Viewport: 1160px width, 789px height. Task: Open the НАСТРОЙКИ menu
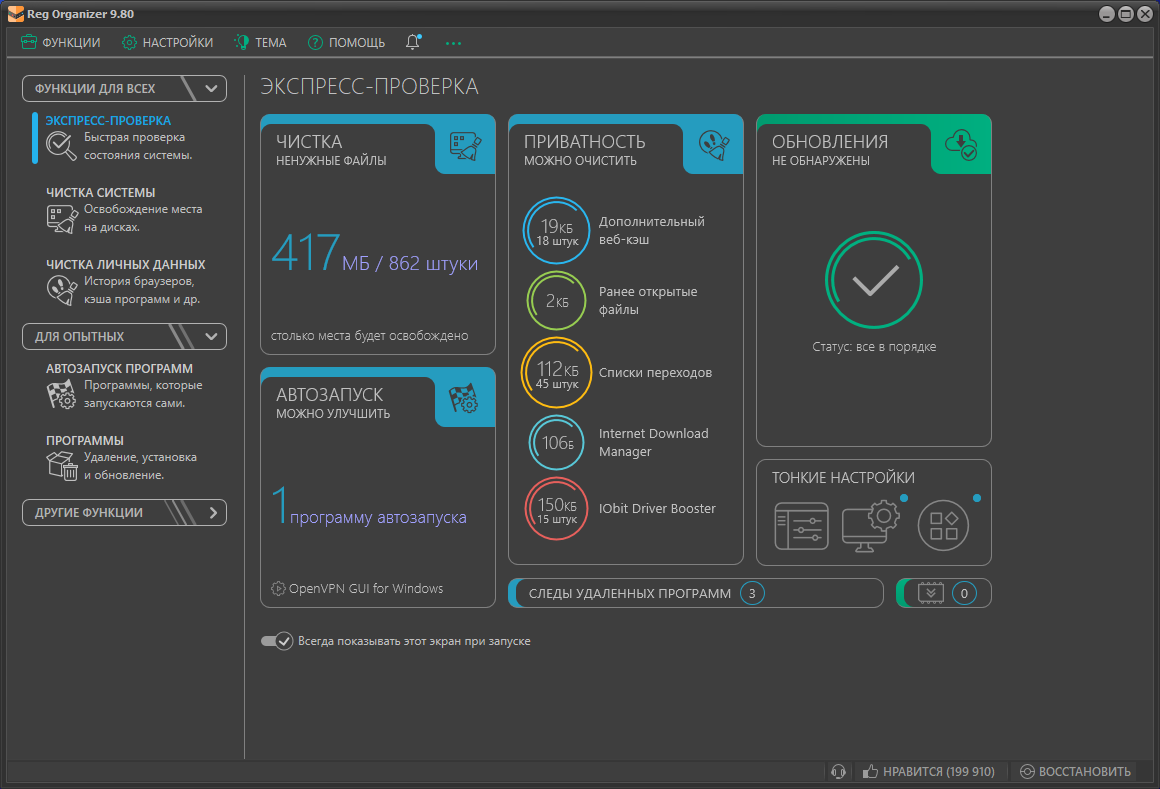tap(167, 43)
